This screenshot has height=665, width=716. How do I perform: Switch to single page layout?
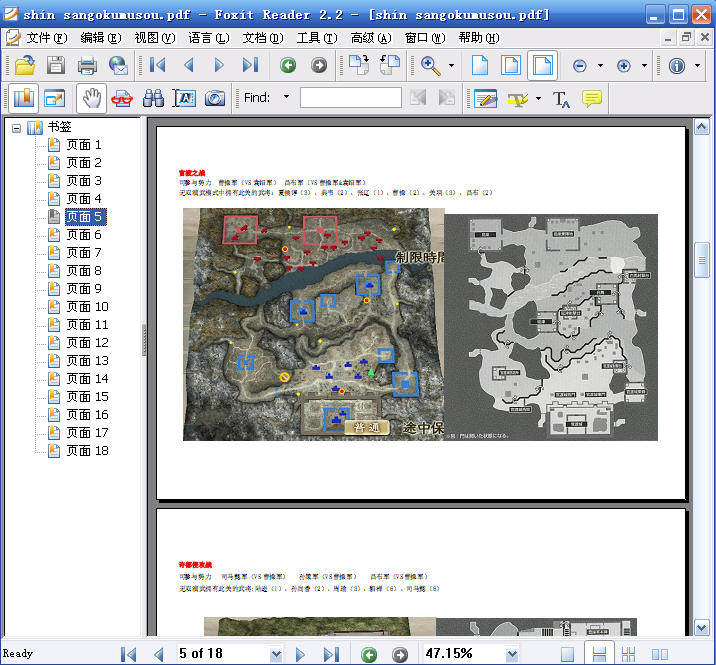568,654
